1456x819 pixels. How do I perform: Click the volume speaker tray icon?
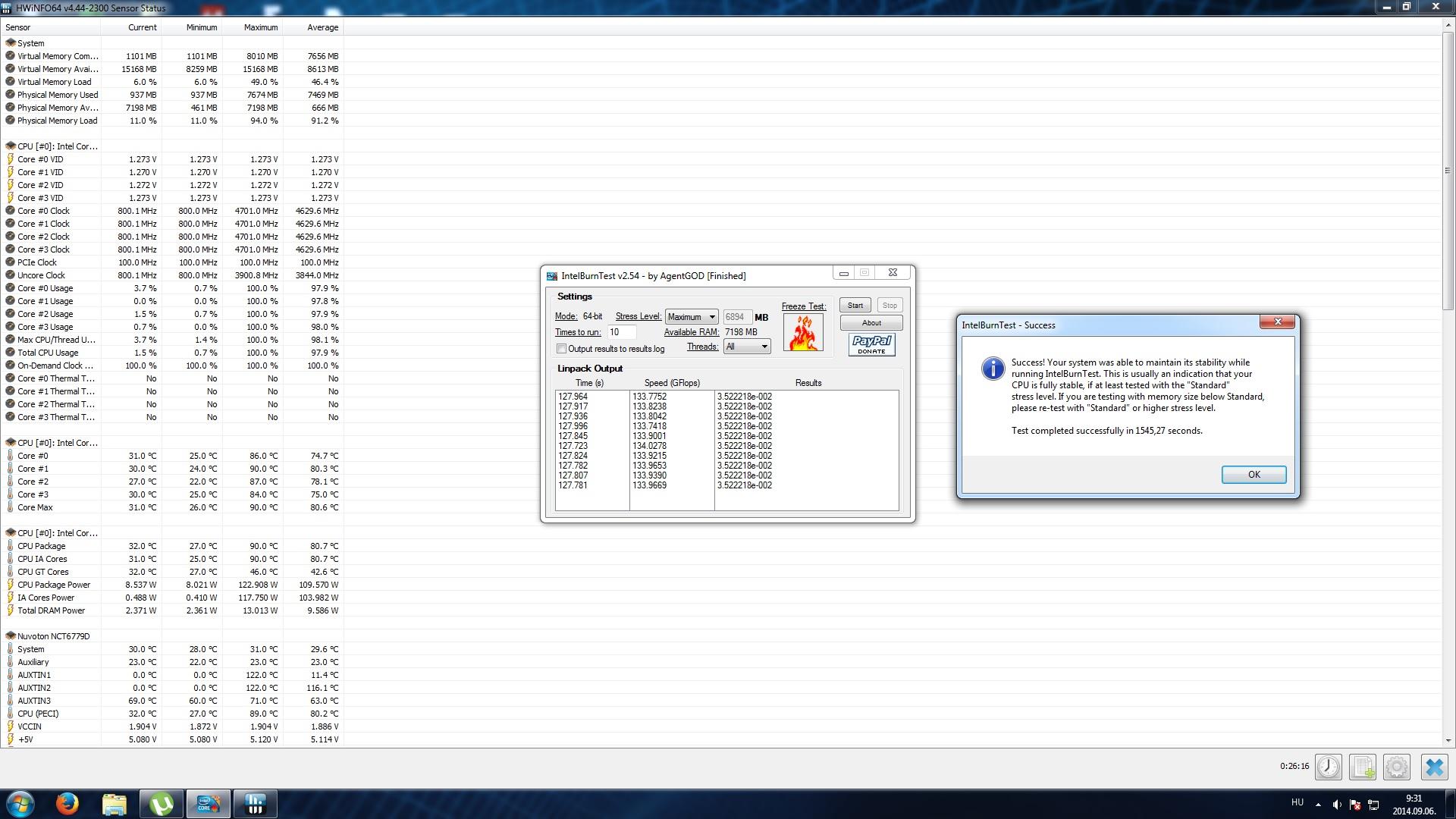(1336, 805)
